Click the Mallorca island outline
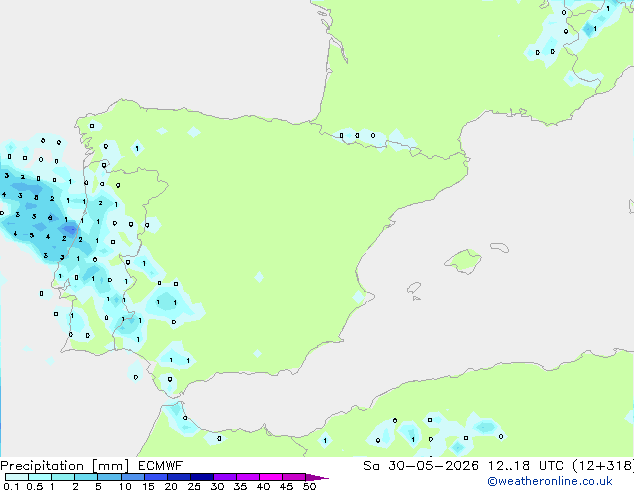This screenshot has height=490, width=634. (463, 261)
